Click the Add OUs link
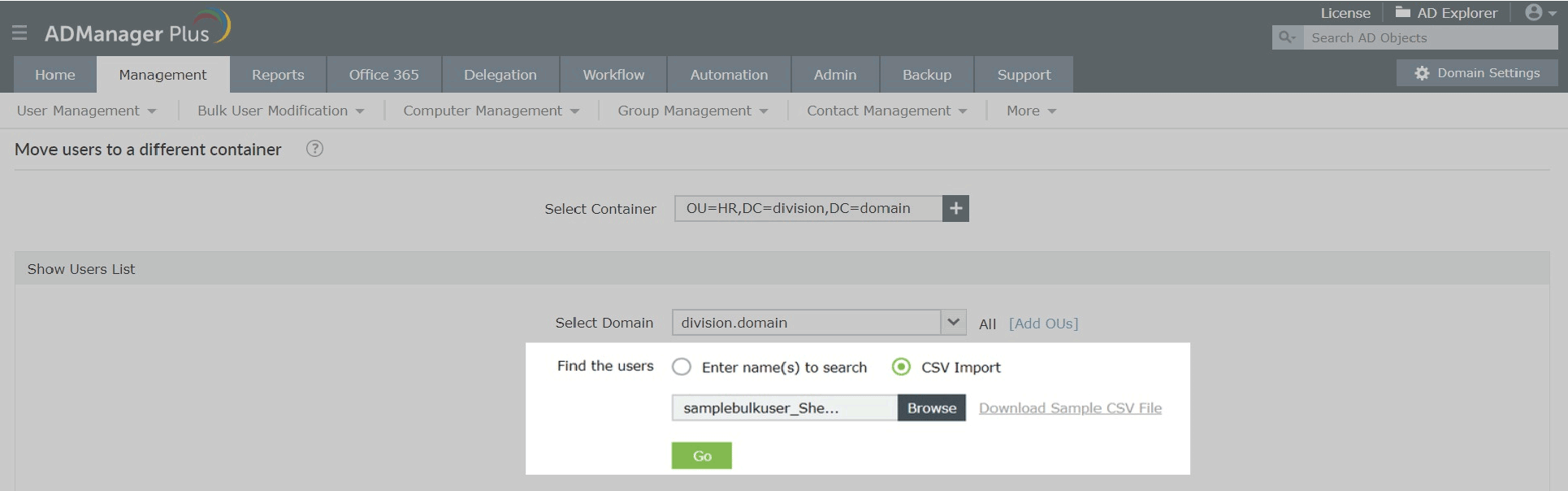This screenshot has height=491, width=1568. [1043, 324]
